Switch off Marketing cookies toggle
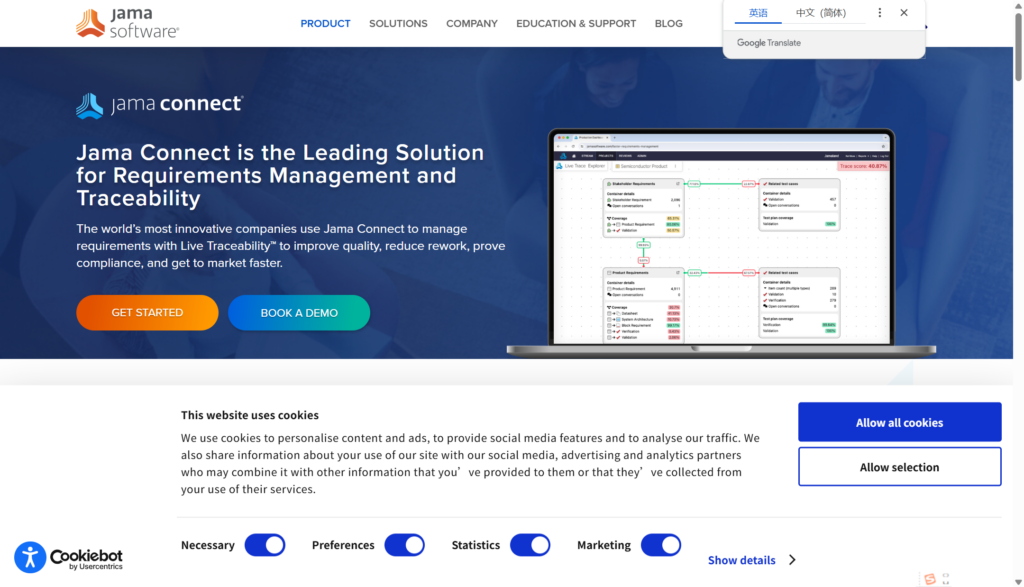The image size is (1024, 587). coord(660,545)
